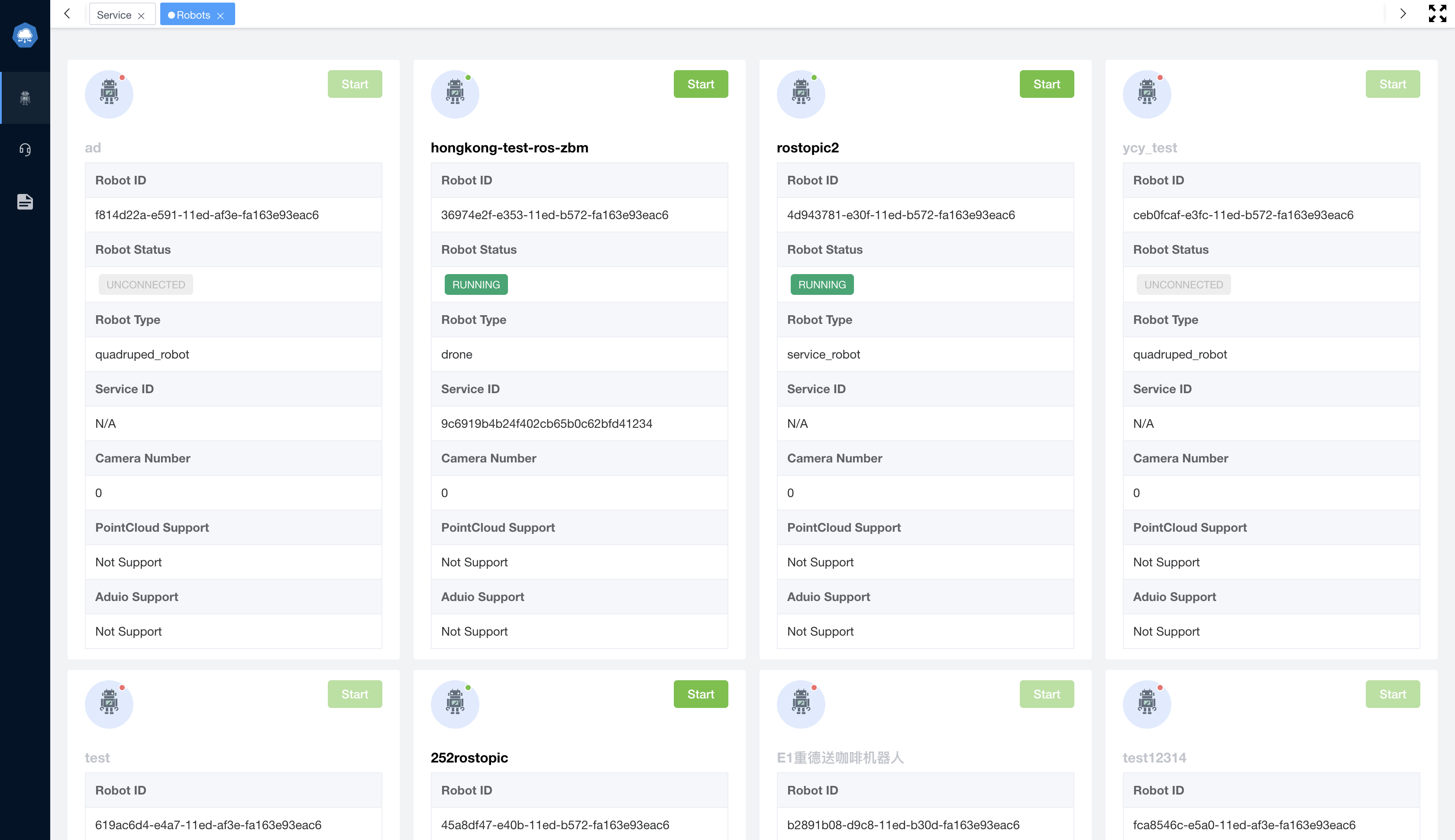Start the rostopic2 robot
This screenshot has height=840, width=1455.
pos(1046,84)
